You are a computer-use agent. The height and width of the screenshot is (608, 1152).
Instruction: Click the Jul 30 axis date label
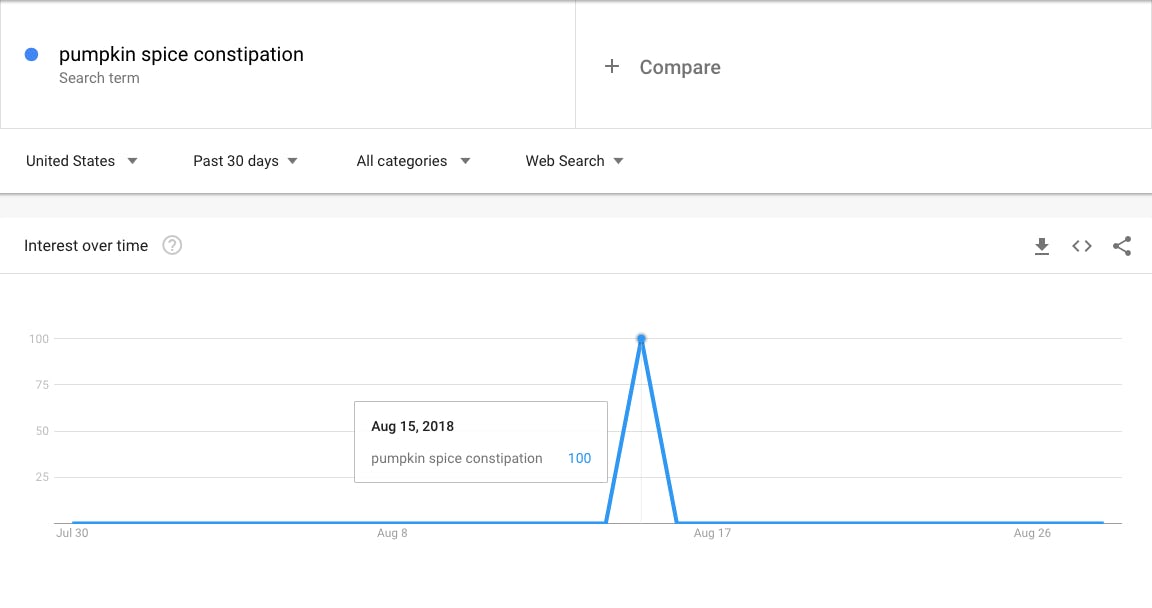[x=72, y=534]
